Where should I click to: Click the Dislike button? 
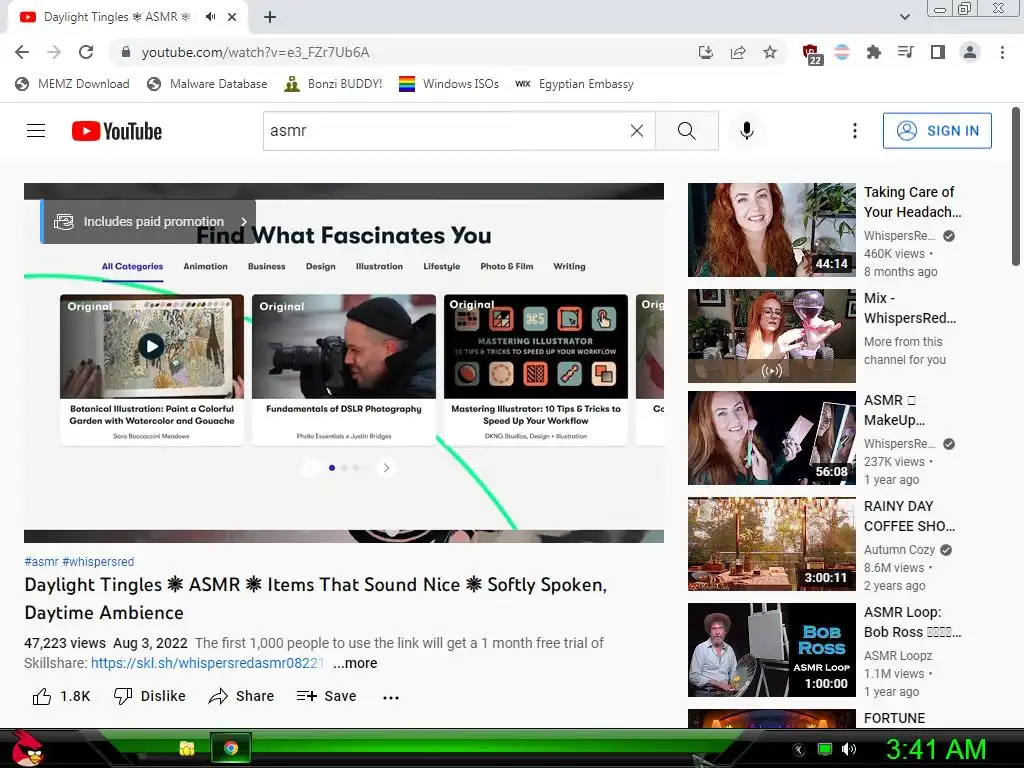(150, 696)
